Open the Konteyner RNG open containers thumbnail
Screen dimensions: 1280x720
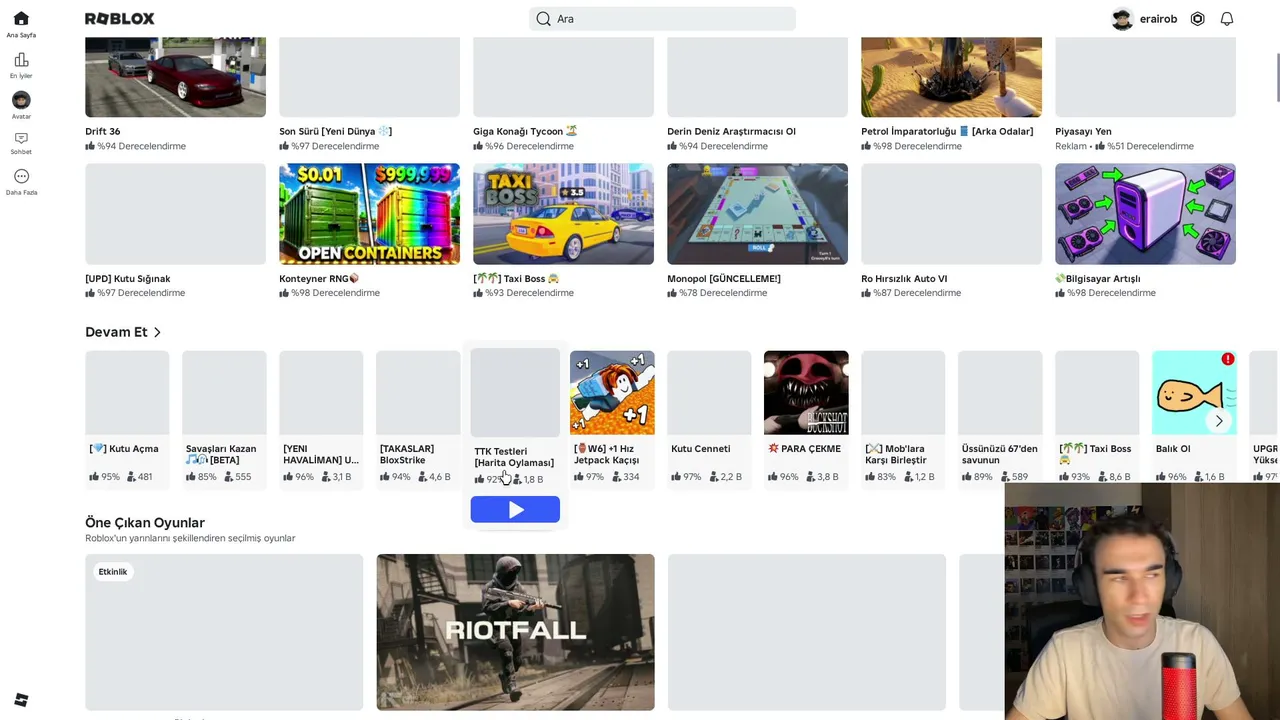pyautogui.click(x=369, y=214)
